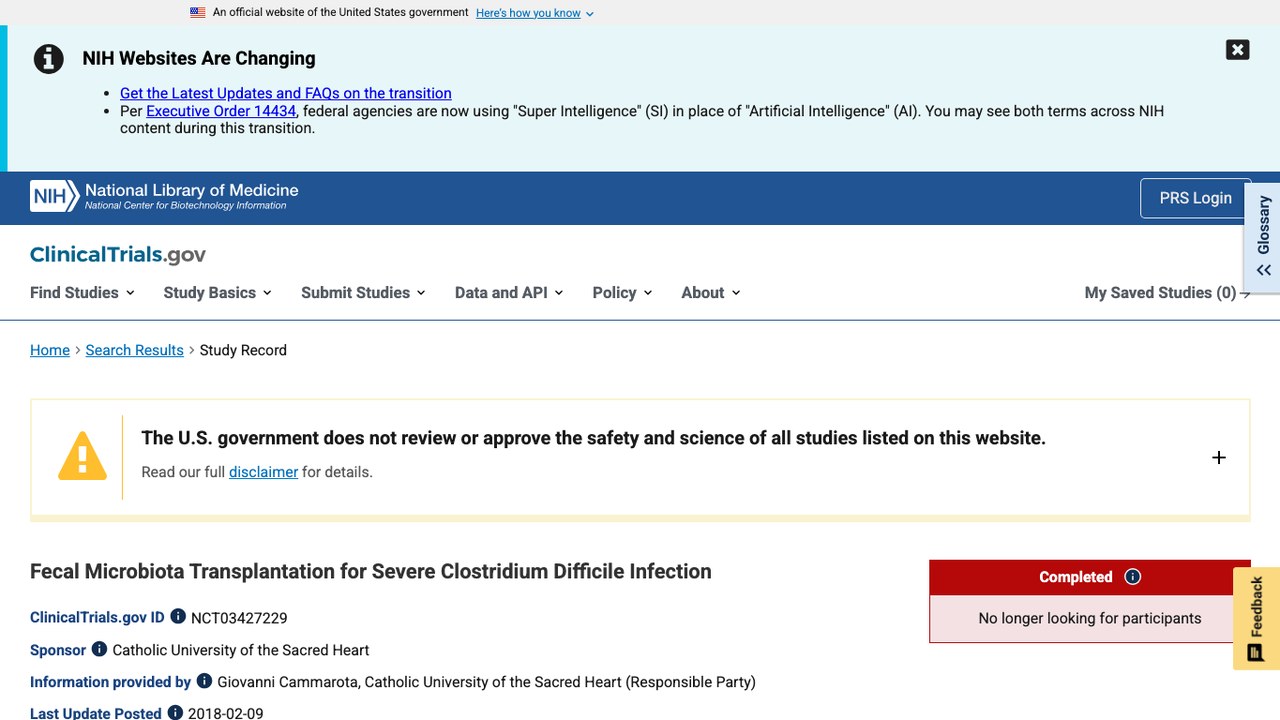
Task: Click info icon beside Information provided by
Action: pos(204,681)
